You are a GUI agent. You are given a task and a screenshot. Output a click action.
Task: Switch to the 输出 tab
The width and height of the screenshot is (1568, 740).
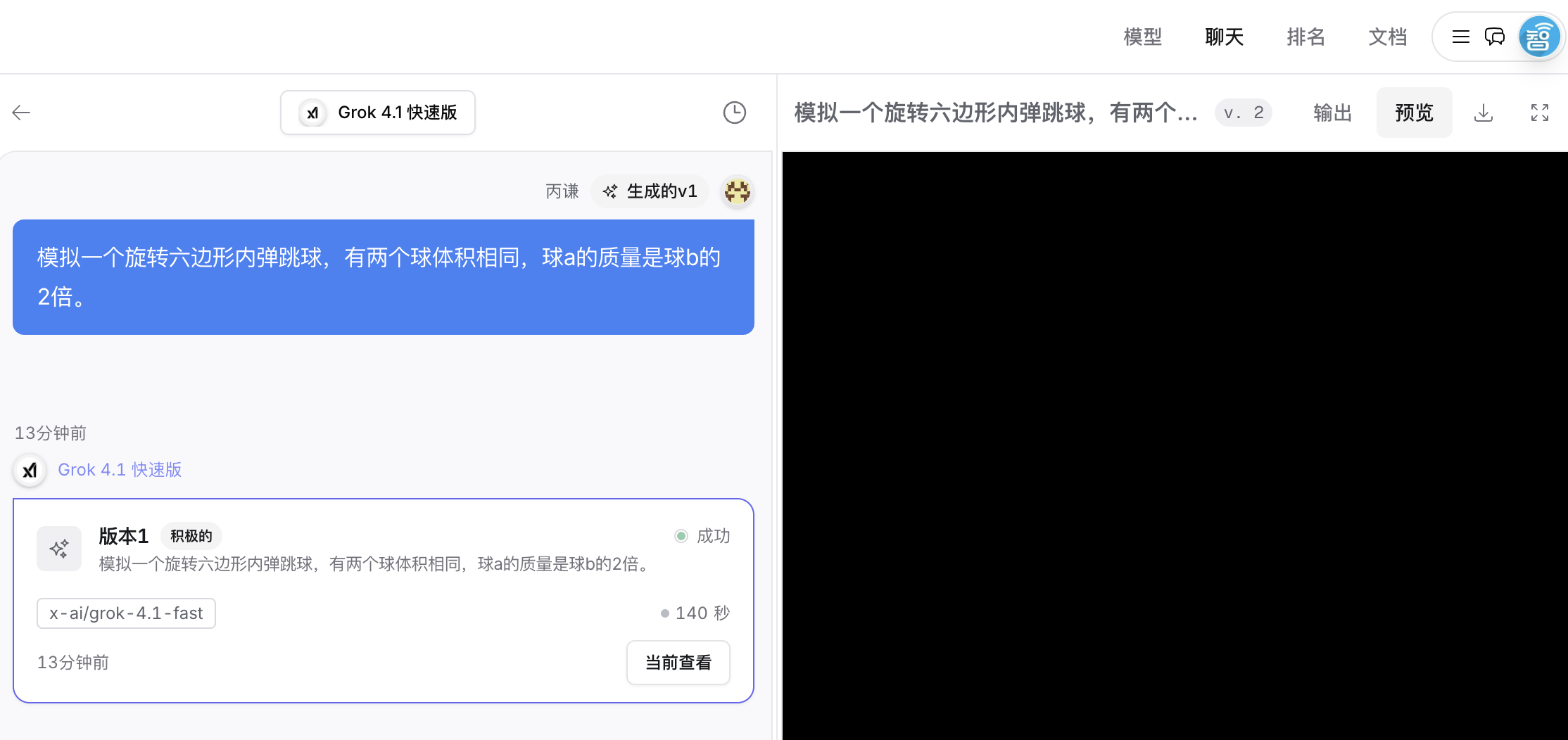pos(1332,112)
